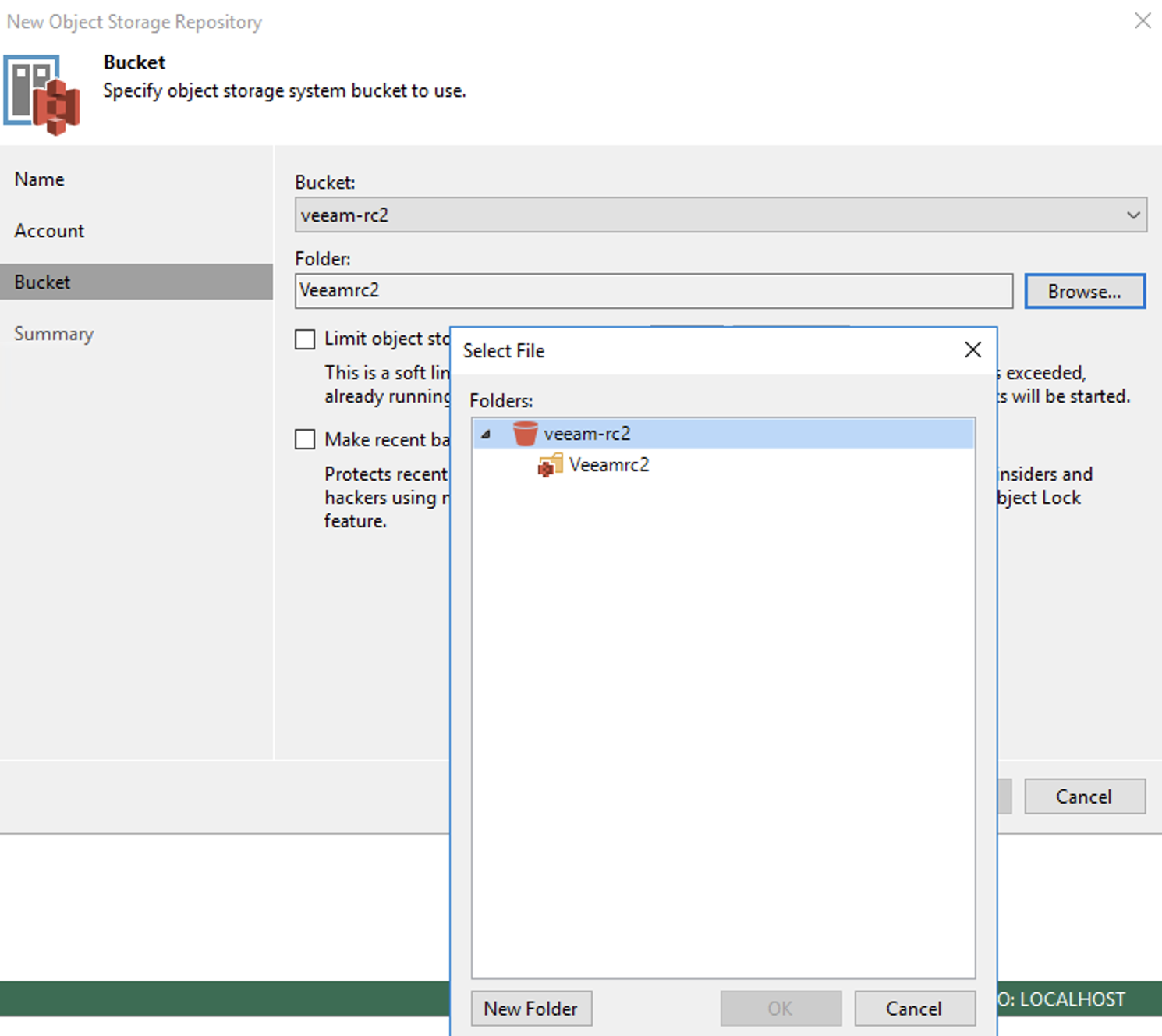Go to the Name wizard step
The width and height of the screenshot is (1162, 1036).
coord(40,179)
